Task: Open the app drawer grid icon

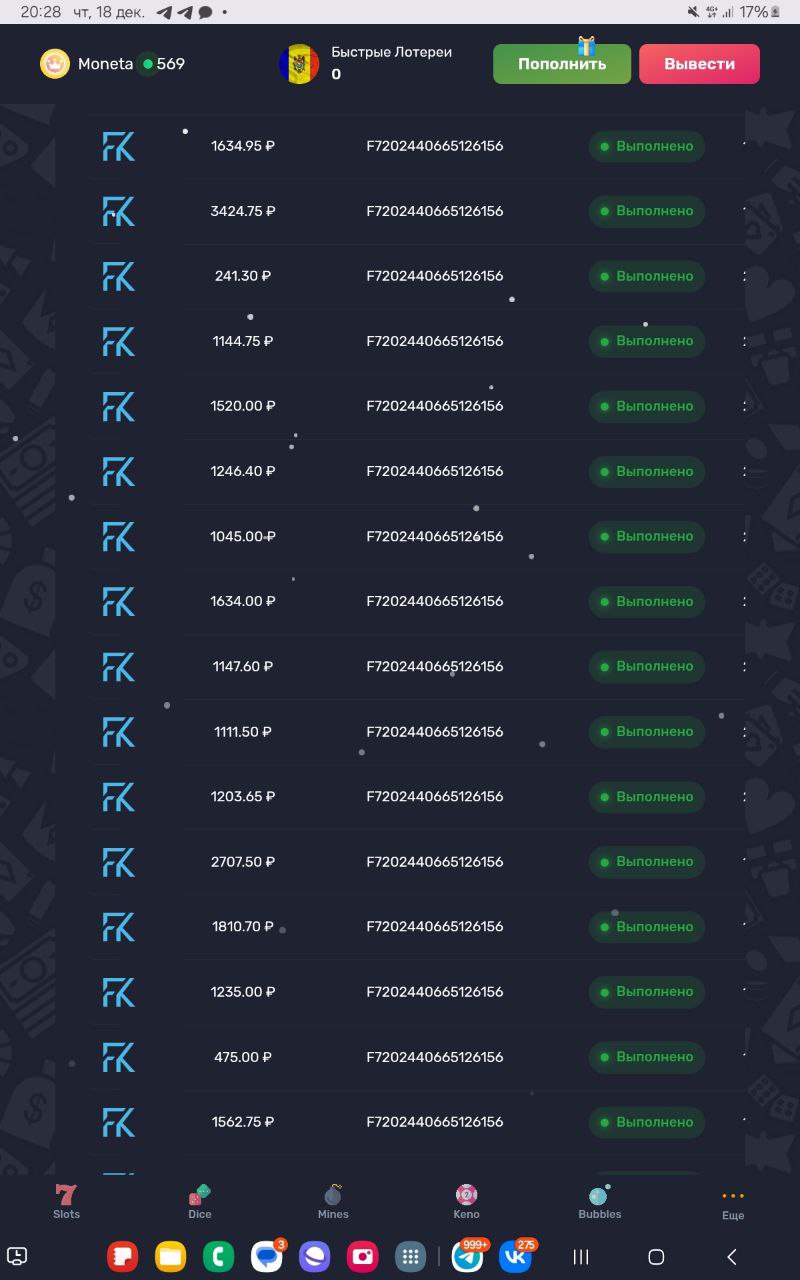Action: point(411,1257)
